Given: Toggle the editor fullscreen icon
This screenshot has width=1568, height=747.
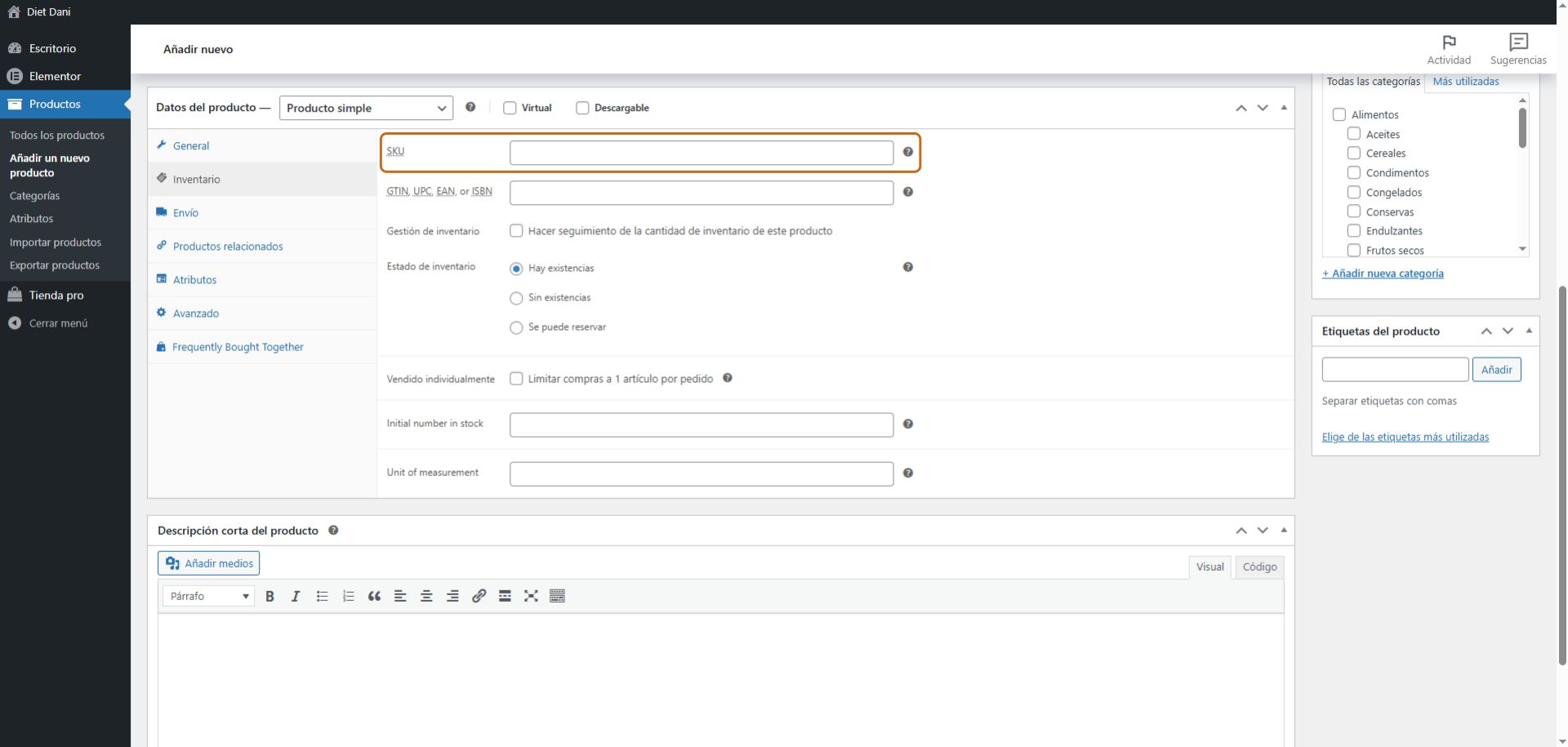Looking at the screenshot, I should (531, 596).
